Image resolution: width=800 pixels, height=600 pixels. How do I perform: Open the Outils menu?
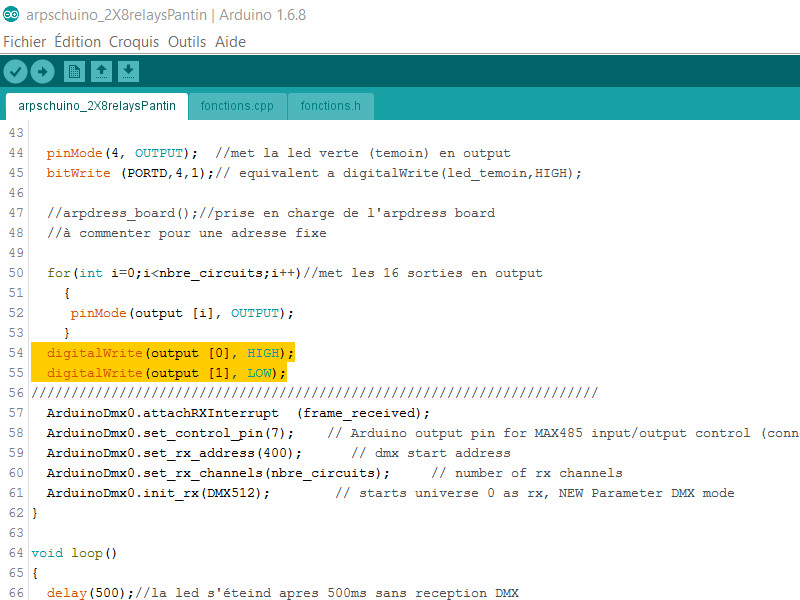pyautogui.click(x=187, y=42)
